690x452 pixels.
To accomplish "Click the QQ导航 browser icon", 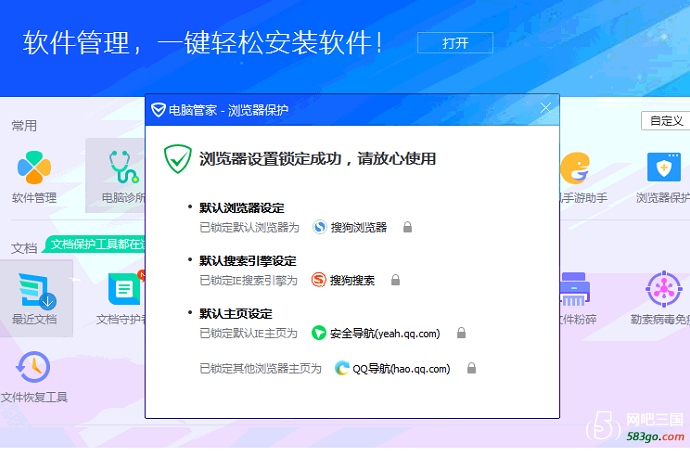I will (x=342, y=368).
